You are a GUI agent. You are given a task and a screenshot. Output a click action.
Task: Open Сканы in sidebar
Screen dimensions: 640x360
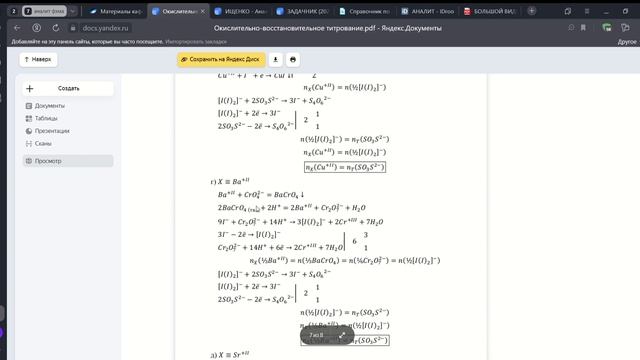pos(43,144)
